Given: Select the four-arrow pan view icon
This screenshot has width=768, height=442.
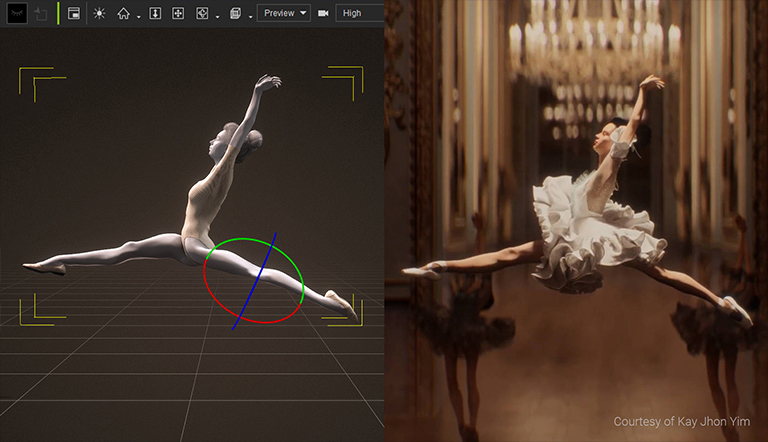Looking at the screenshot, I should pos(179,14).
